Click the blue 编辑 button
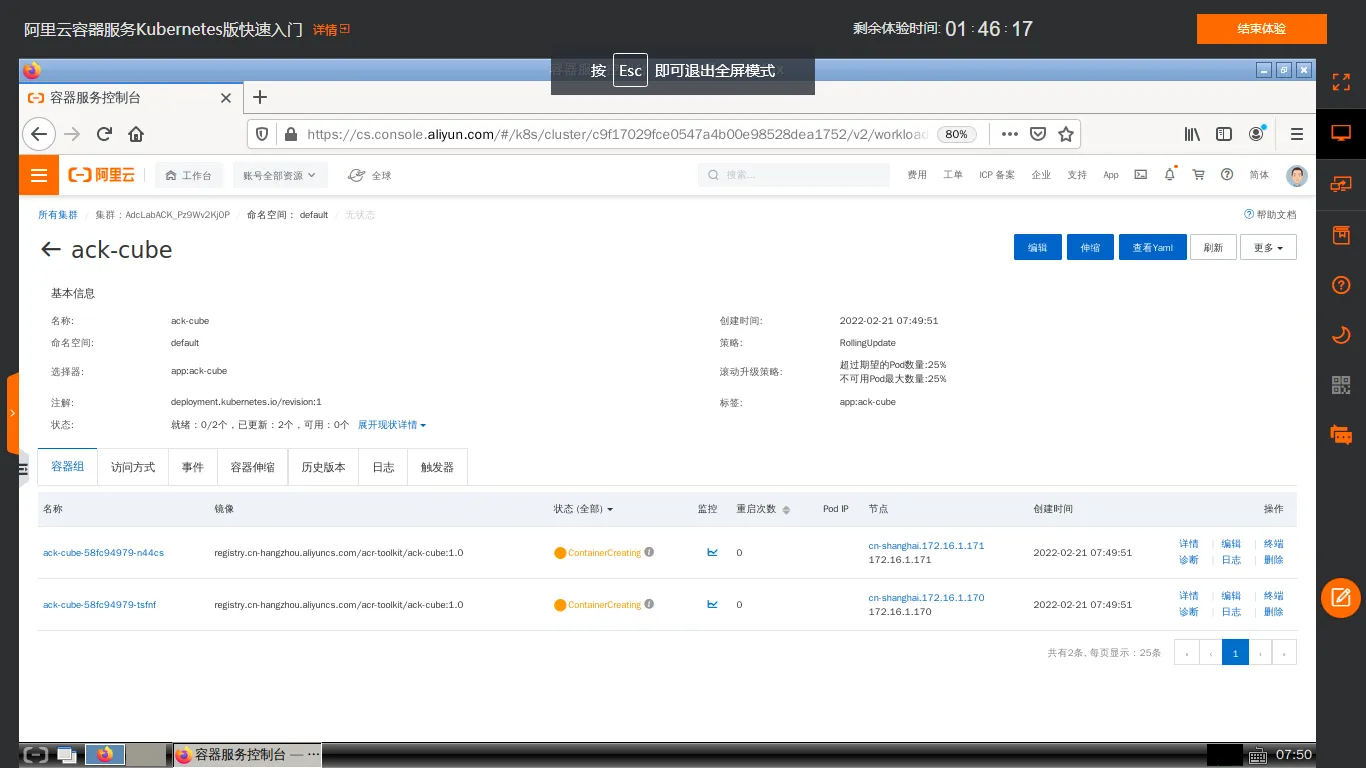The width and height of the screenshot is (1366, 768). click(1038, 248)
